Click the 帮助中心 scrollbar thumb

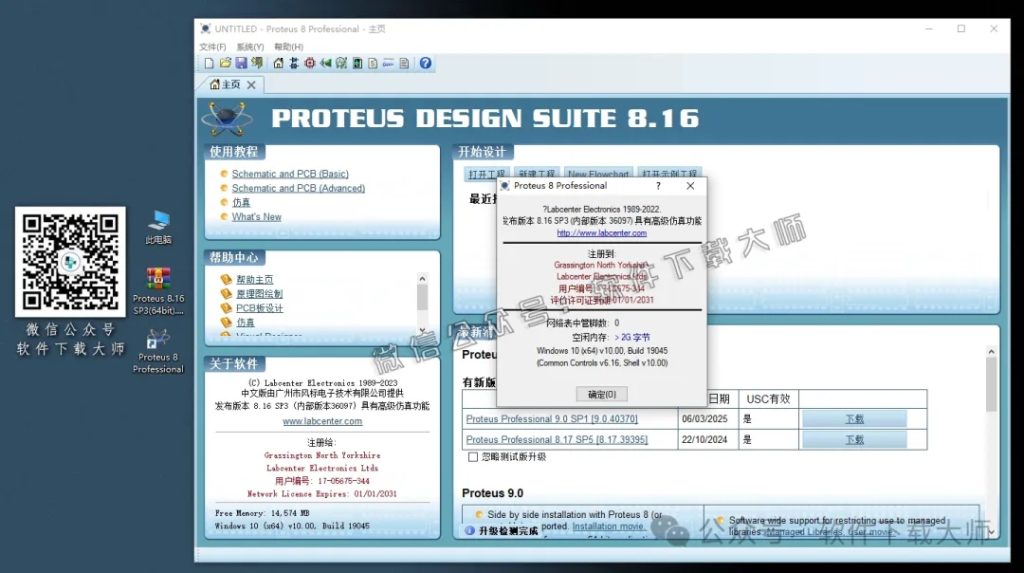[422, 297]
